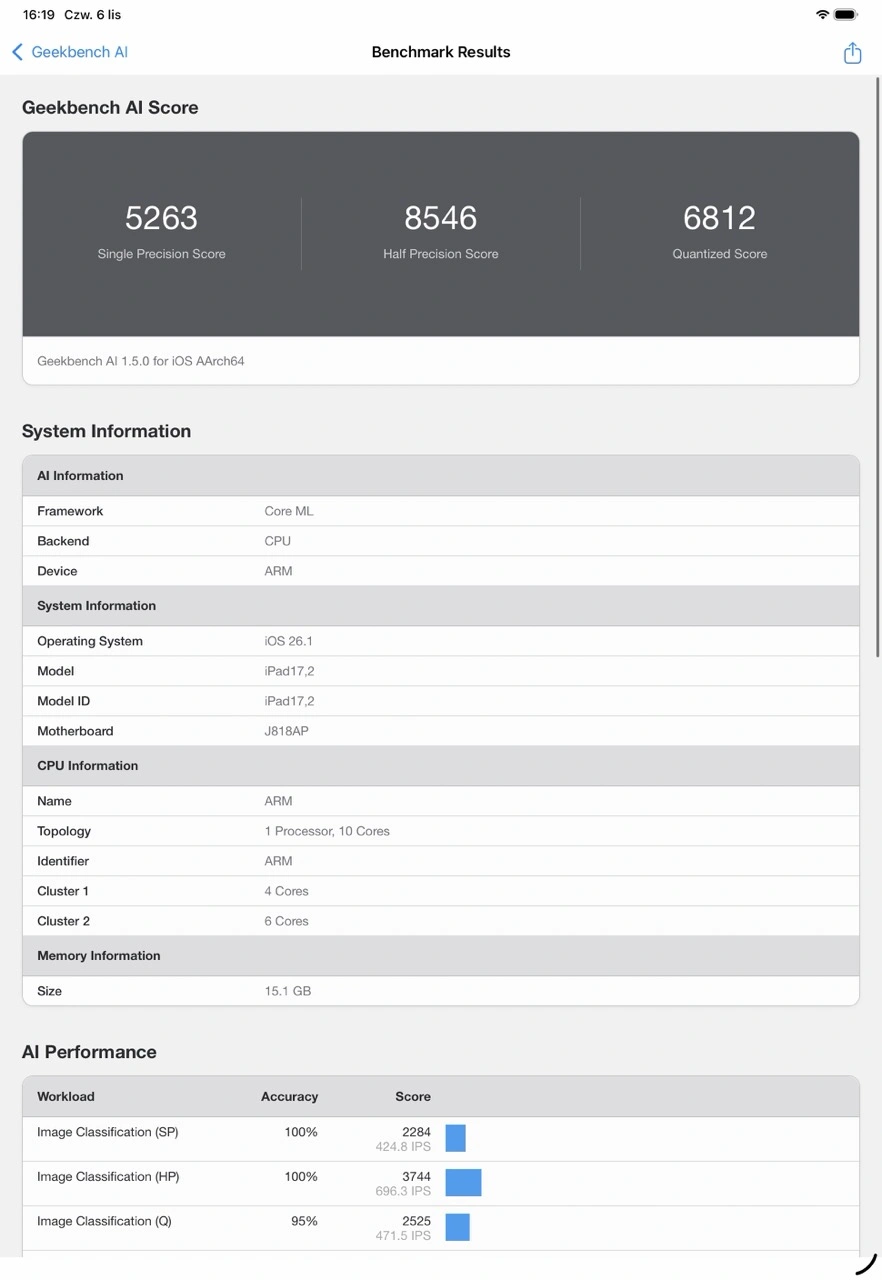Viewport: 882px width, 1280px height.
Task: Click the Accuracy column header
Action: click(289, 1097)
